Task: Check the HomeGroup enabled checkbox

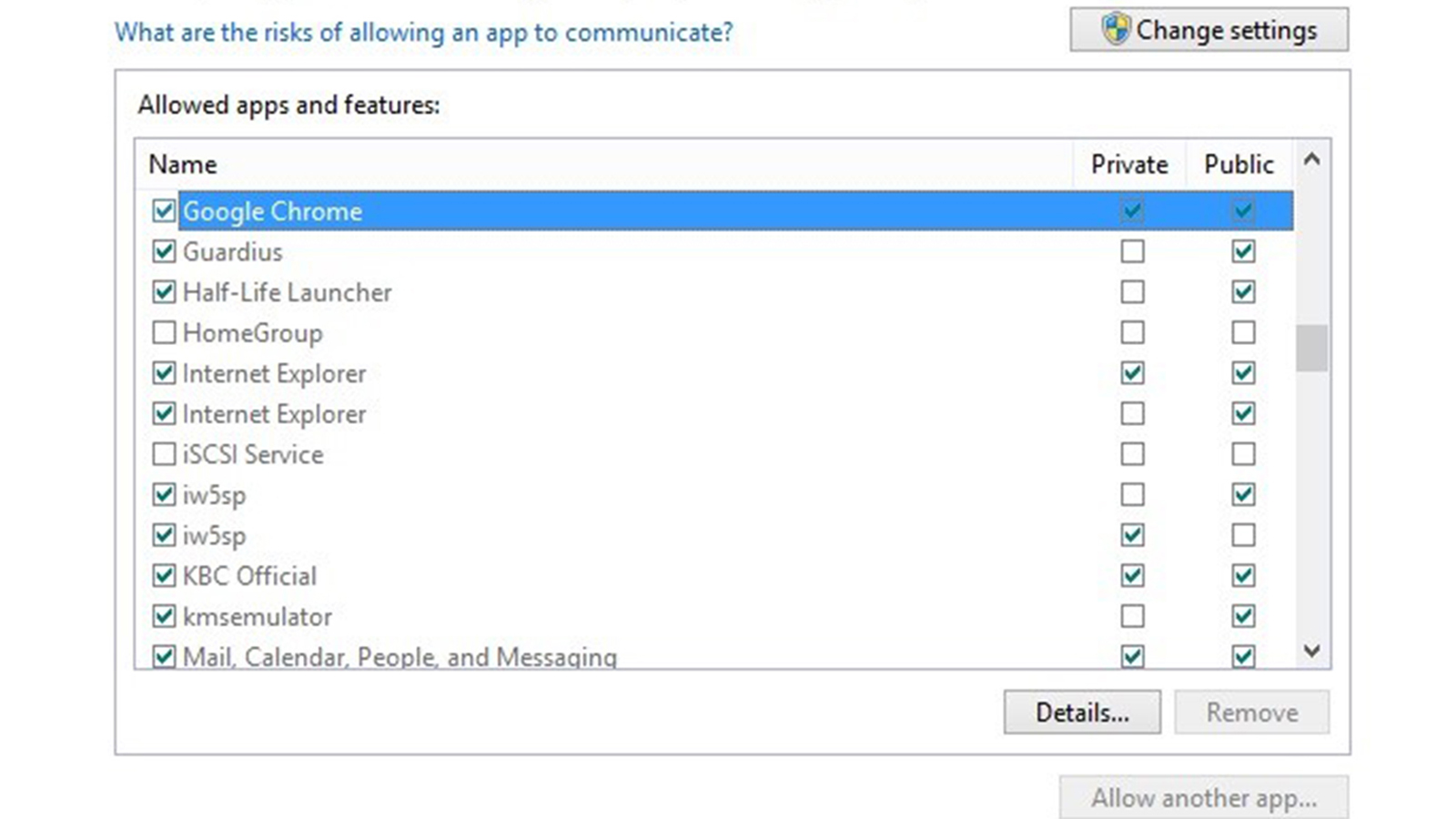Action: point(164,332)
